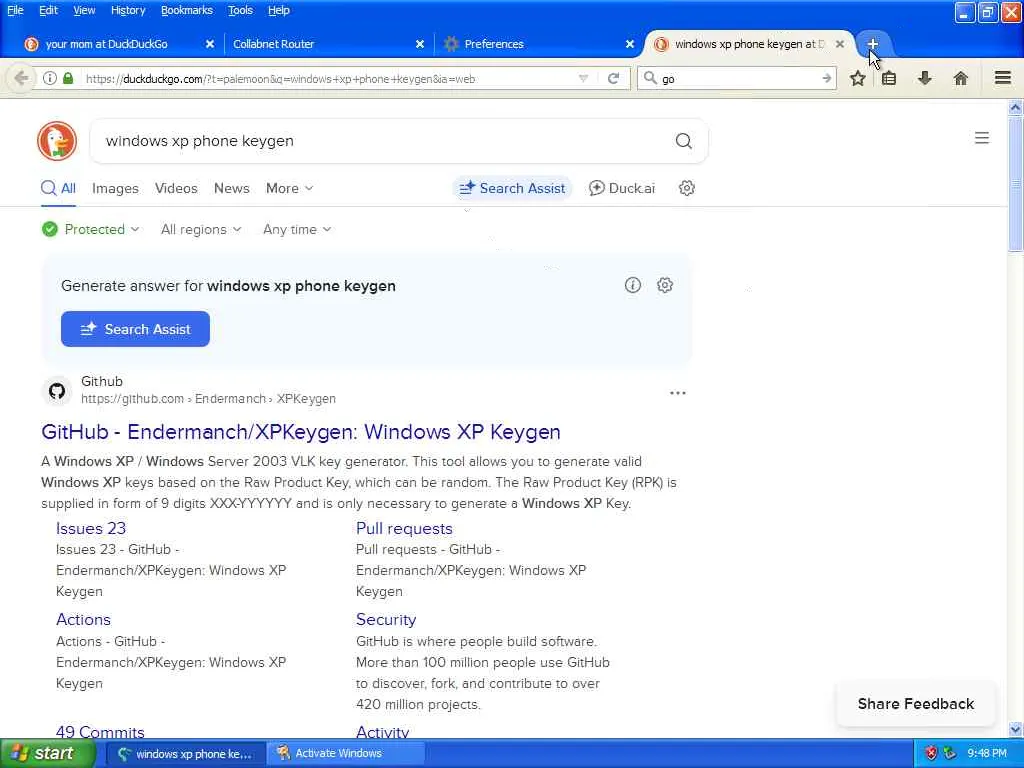
Task: Toggle Search Assist in top bar
Action: pos(512,188)
